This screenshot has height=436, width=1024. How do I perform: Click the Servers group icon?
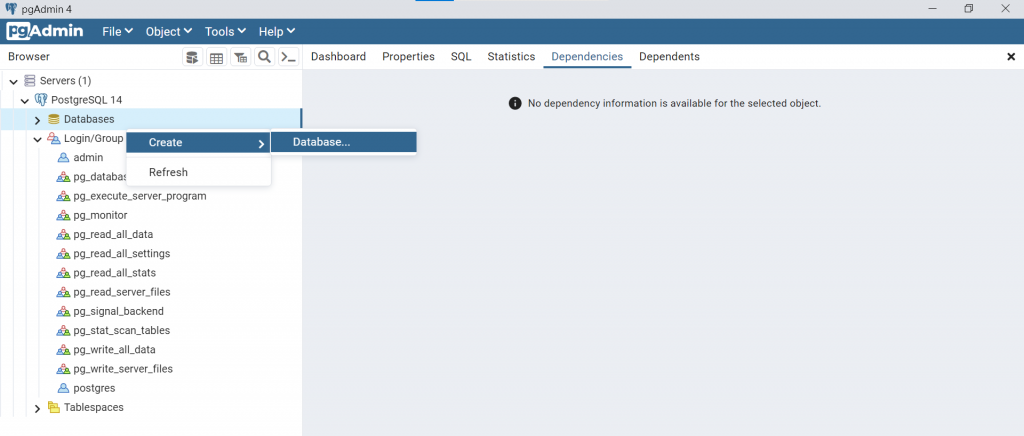[x=29, y=81]
